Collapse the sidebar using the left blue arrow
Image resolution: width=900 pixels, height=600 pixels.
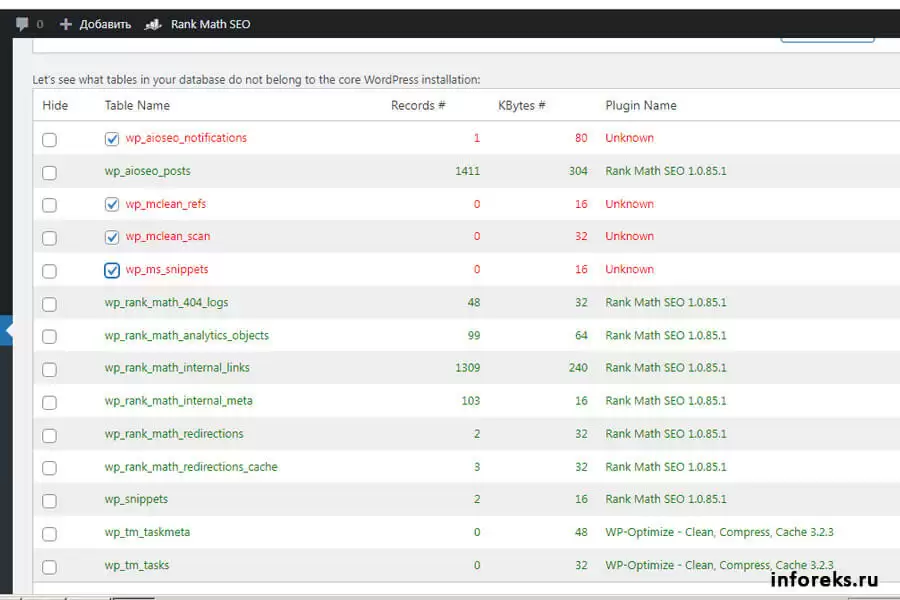6,329
